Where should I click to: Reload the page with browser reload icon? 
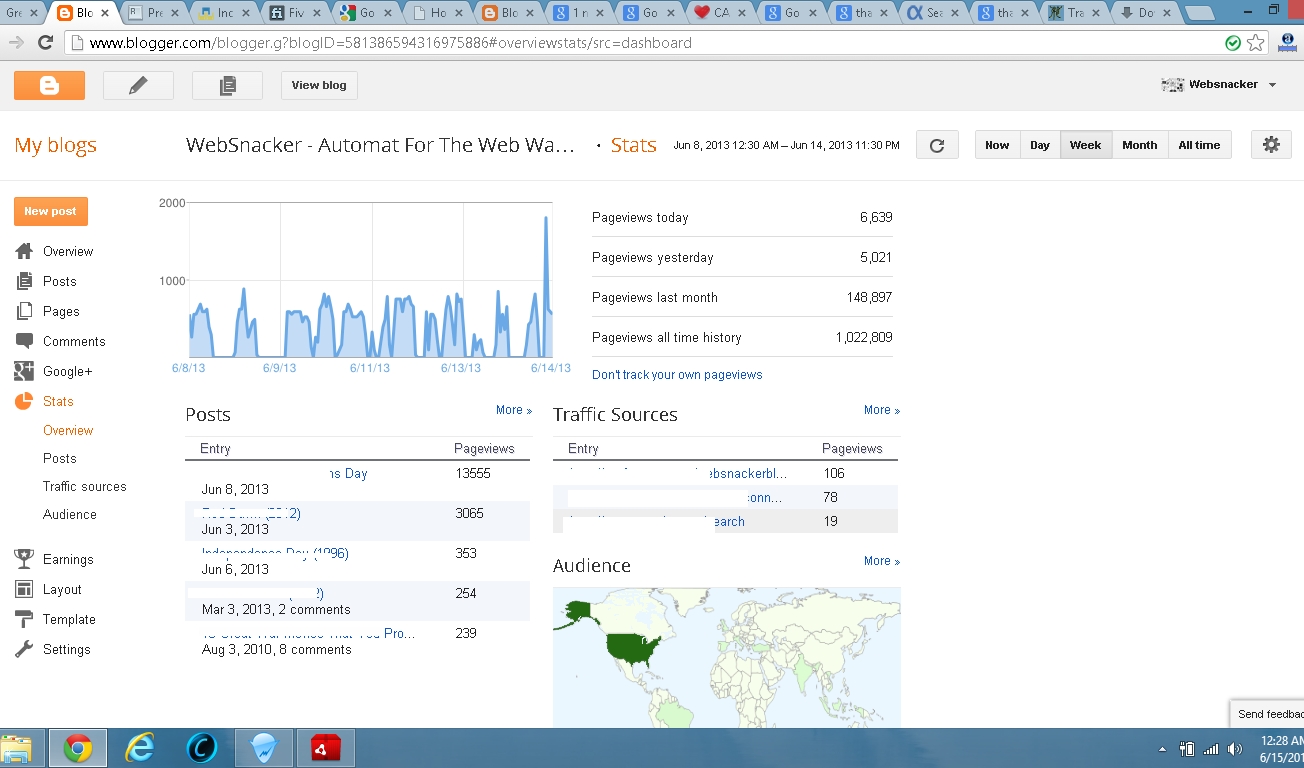click(x=45, y=43)
